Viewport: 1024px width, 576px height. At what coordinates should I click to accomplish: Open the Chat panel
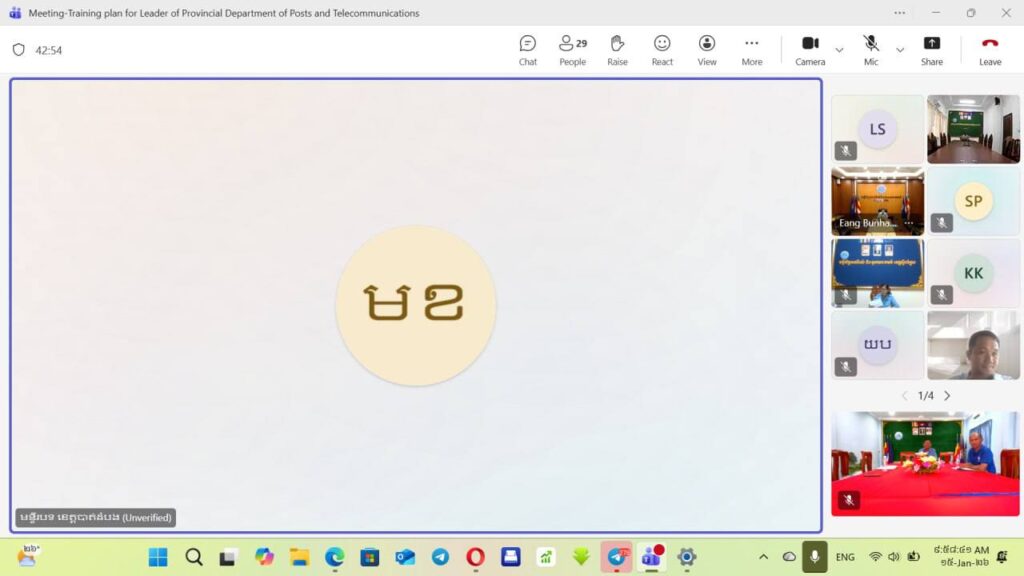pyautogui.click(x=527, y=49)
